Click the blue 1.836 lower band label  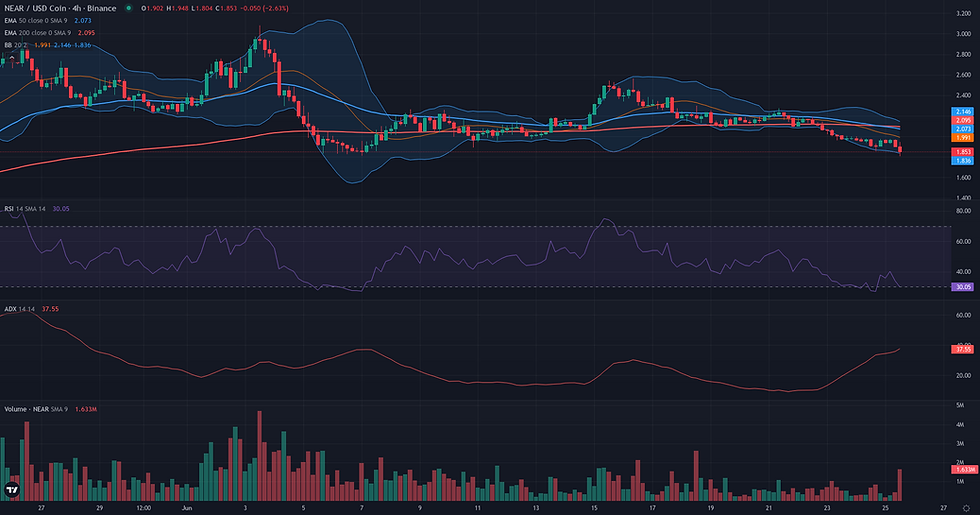click(x=962, y=161)
